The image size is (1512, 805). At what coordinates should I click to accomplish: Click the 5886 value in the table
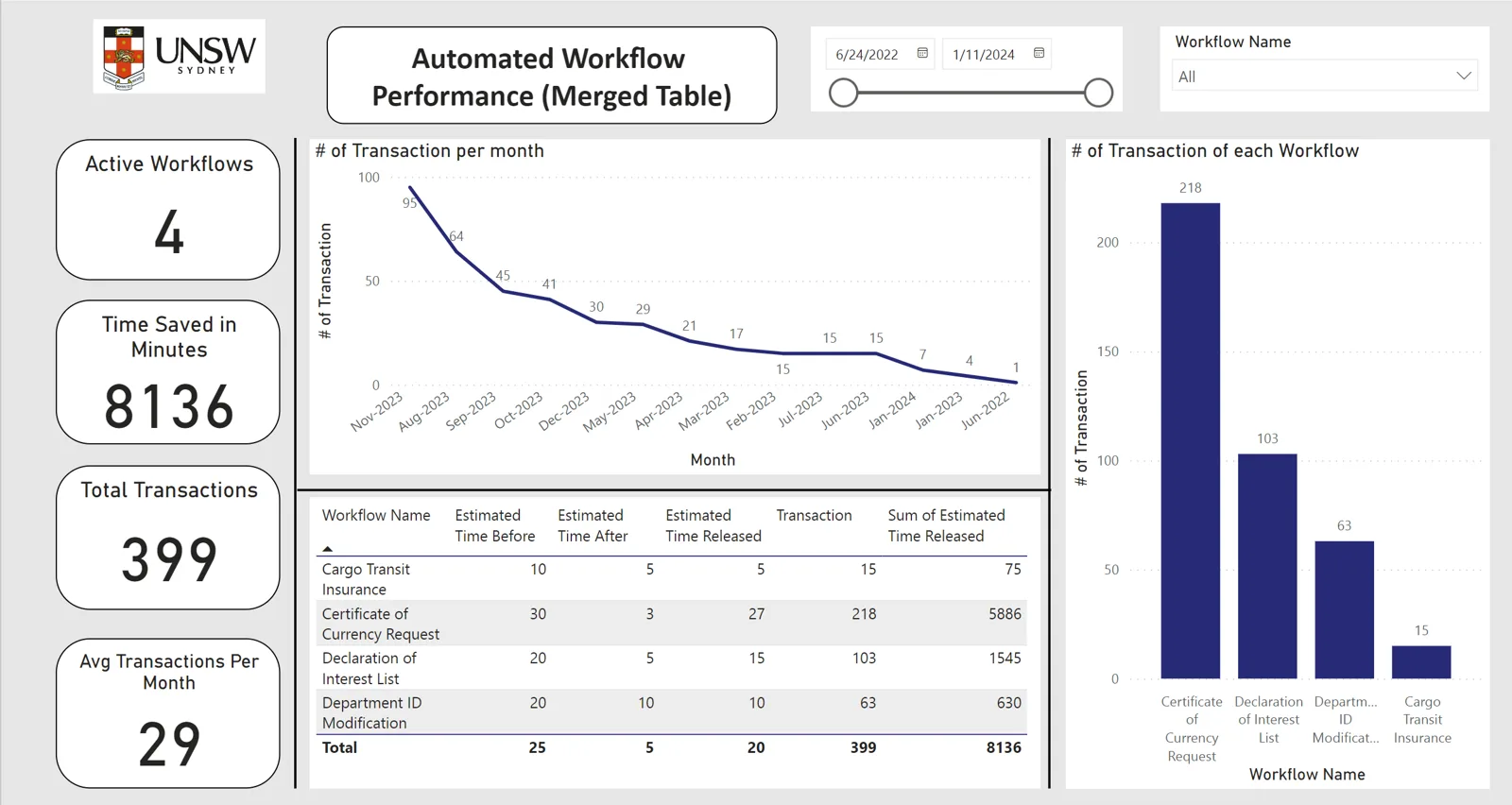pyautogui.click(x=1005, y=613)
